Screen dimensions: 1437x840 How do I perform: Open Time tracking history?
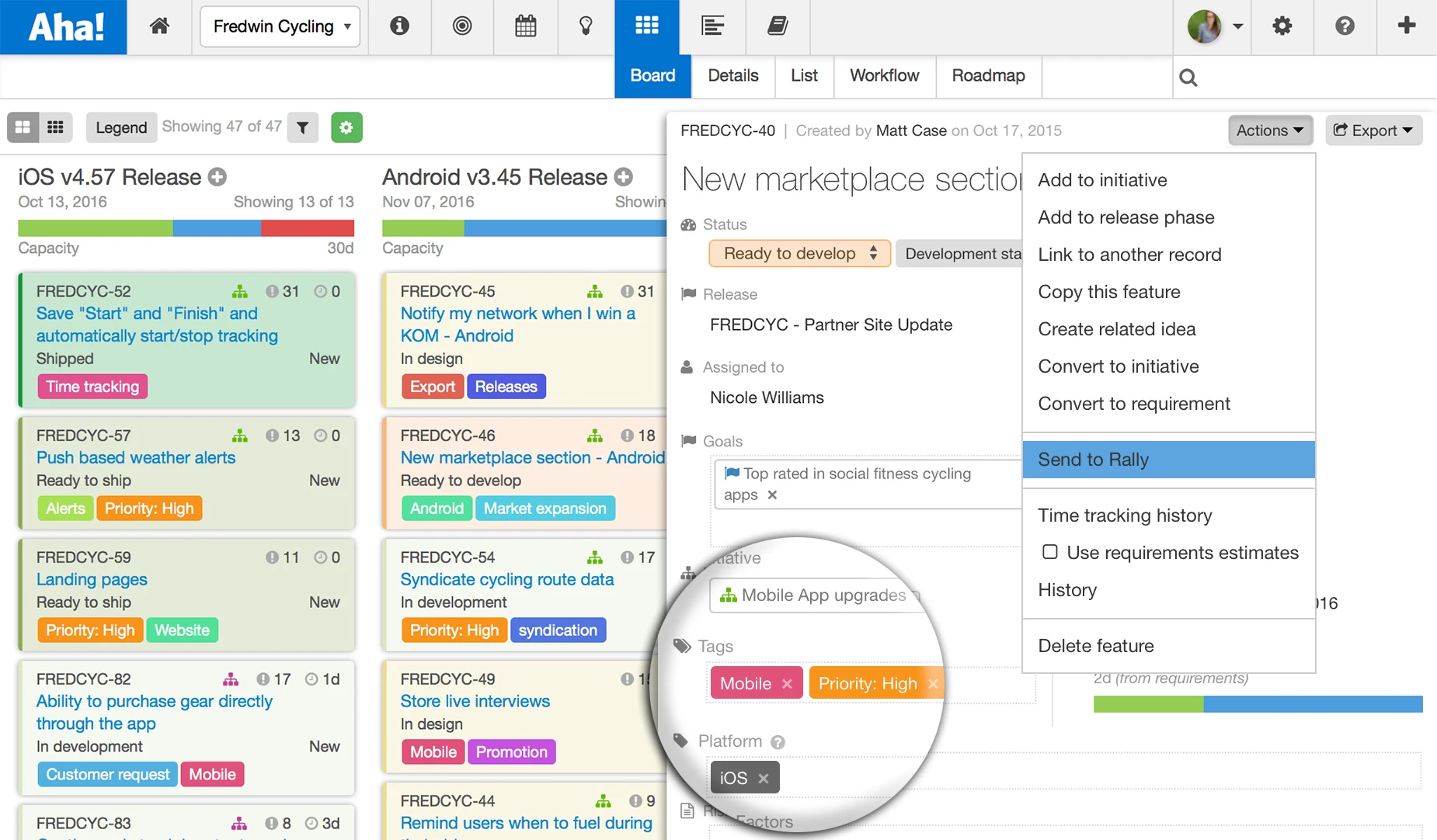(1169, 515)
